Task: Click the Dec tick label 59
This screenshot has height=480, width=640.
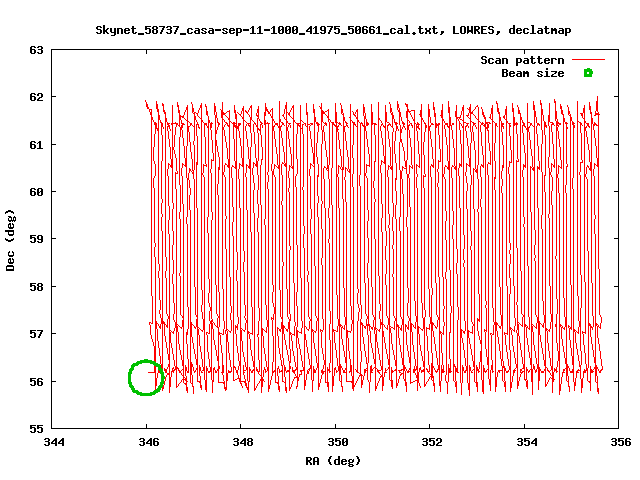Action: [x=36, y=239]
